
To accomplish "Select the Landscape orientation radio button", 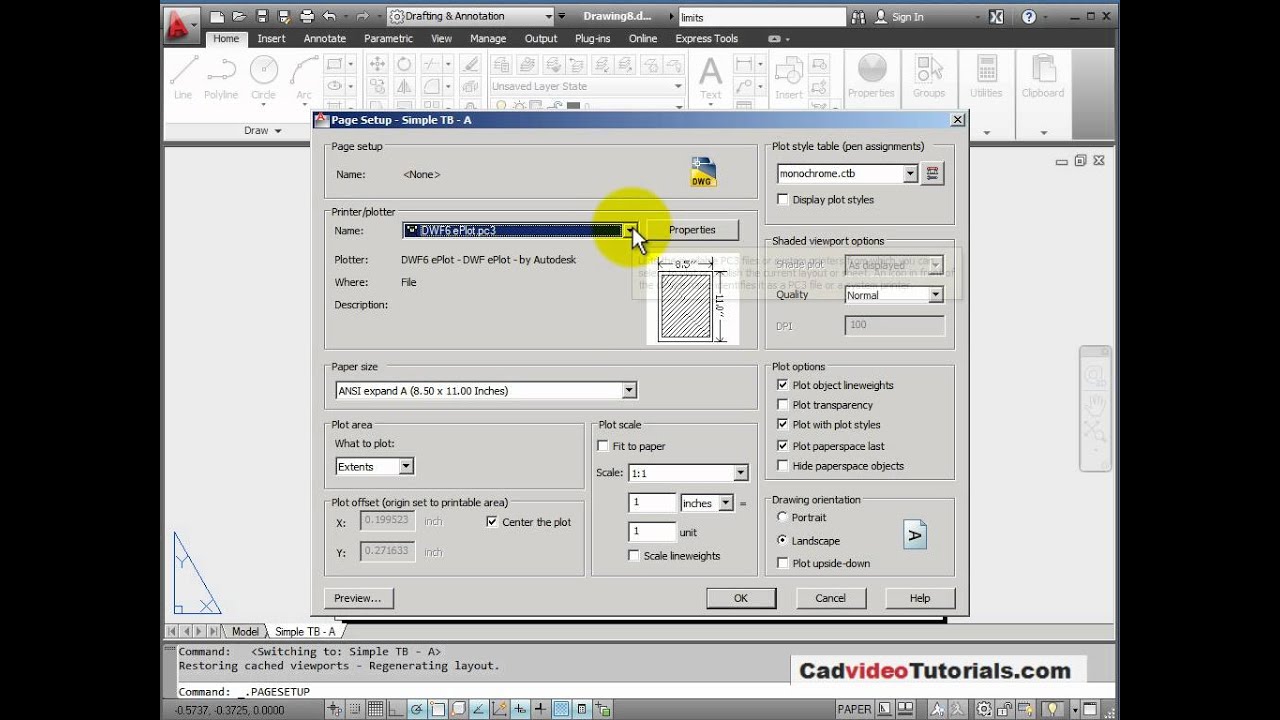I will [783, 540].
